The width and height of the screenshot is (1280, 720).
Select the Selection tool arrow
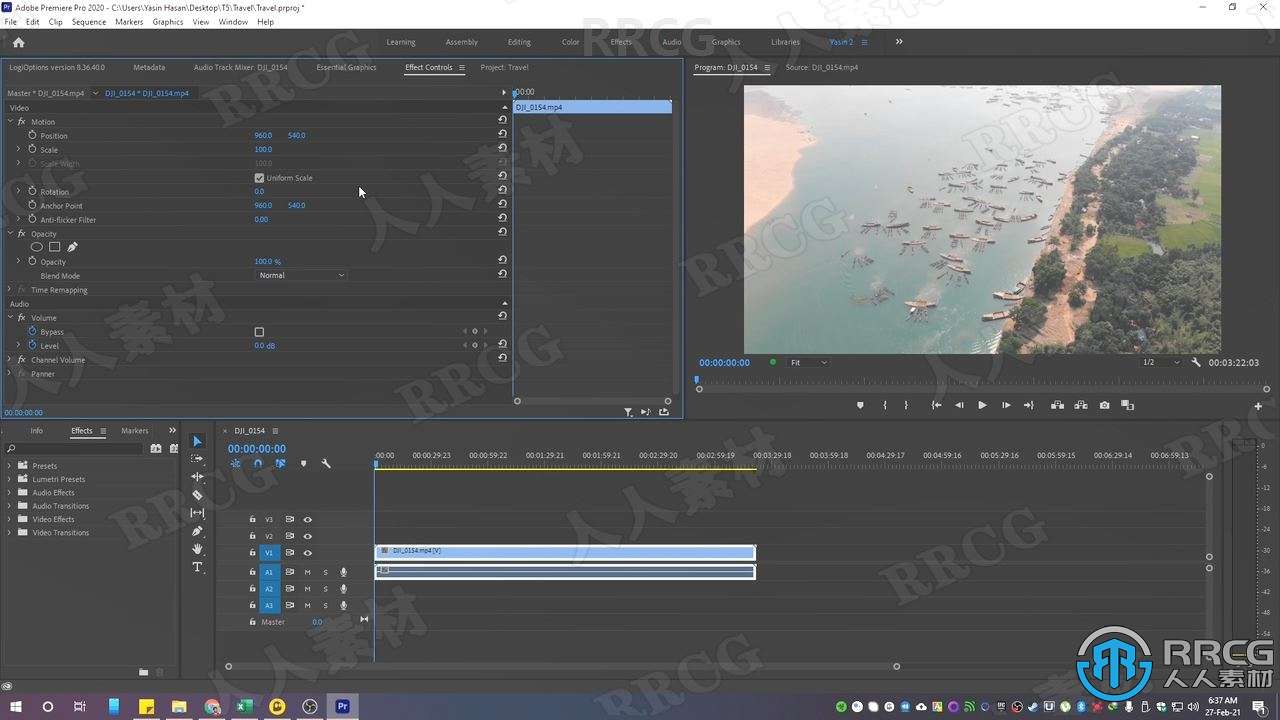[x=197, y=441]
